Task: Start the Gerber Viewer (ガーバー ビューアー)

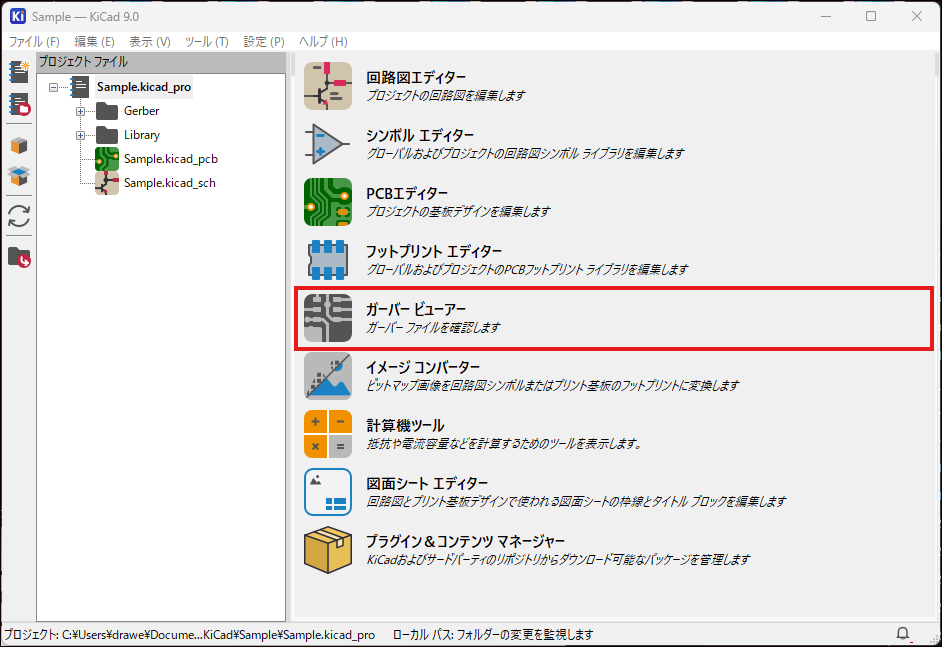Action: [327, 319]
